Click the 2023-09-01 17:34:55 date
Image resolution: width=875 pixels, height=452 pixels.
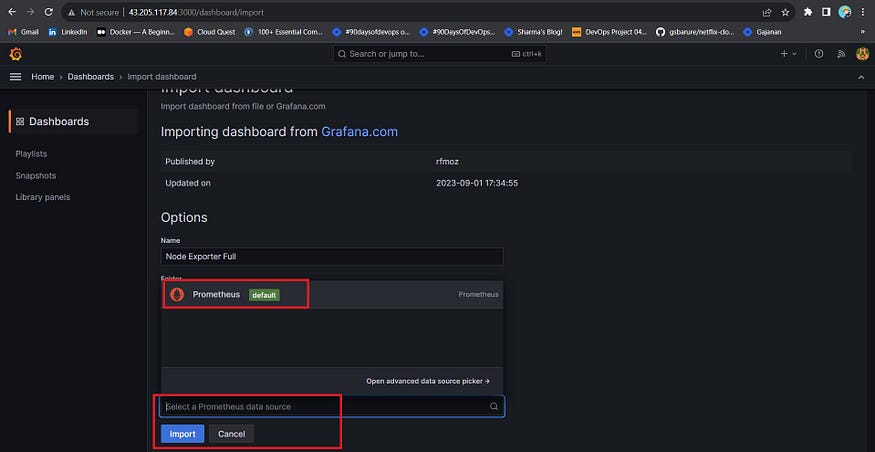pyautogui.click(x=477, y=183)
